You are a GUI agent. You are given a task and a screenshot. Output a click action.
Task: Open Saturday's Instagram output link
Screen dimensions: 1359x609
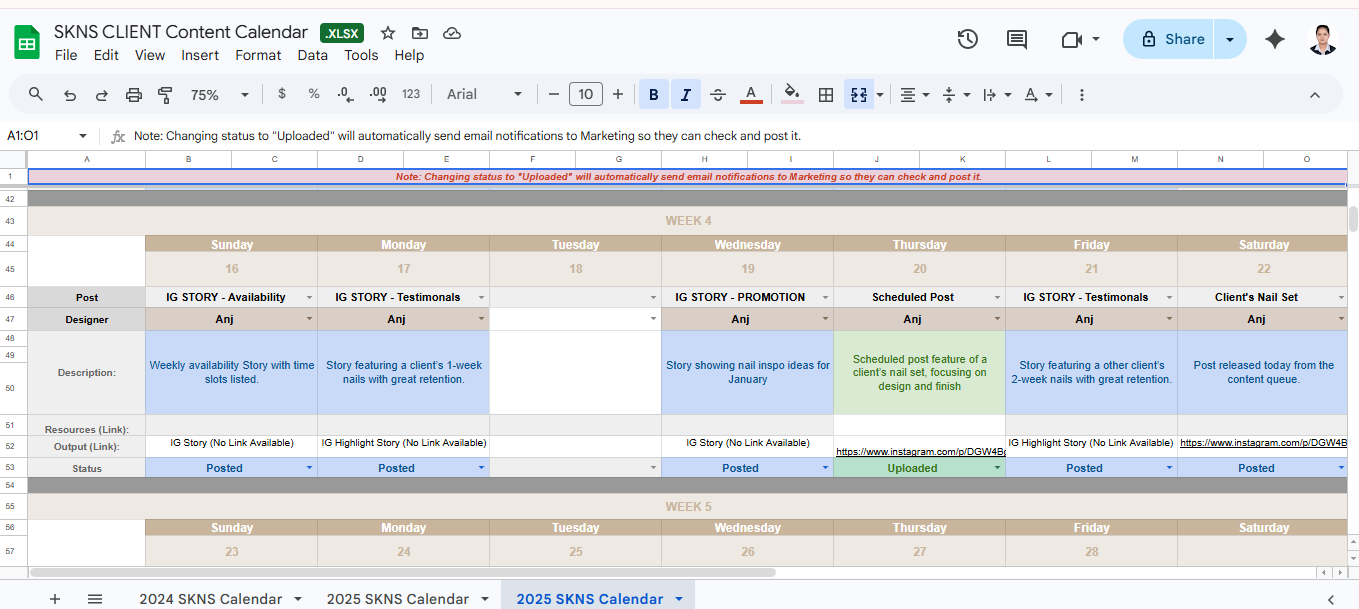[x=1263, y=443]
